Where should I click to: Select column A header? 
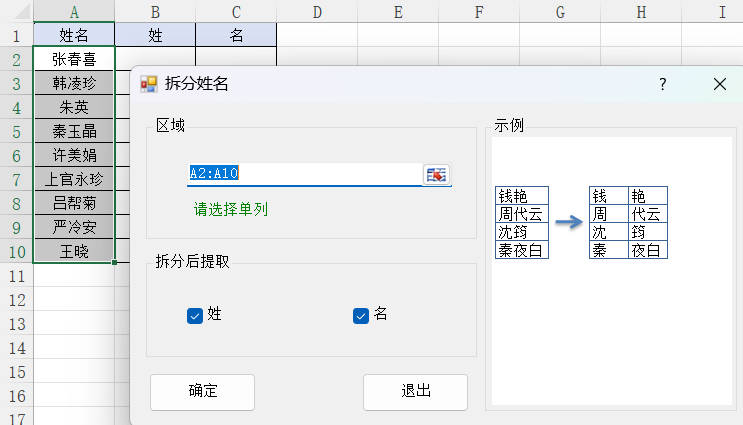pyautogui.click(x=74, y=12)
